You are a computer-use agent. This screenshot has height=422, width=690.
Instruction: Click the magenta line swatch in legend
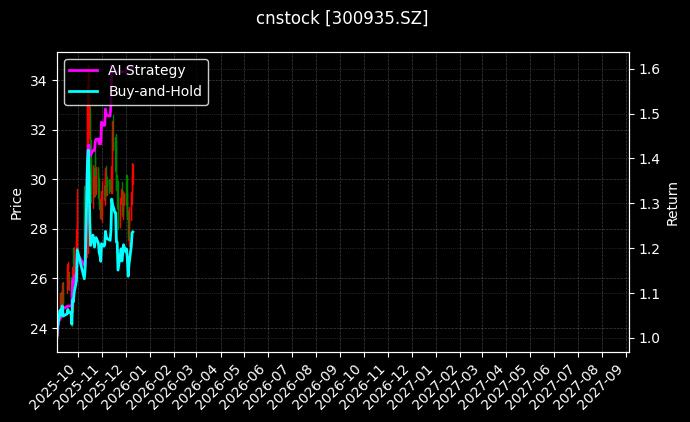coord(83,70)
